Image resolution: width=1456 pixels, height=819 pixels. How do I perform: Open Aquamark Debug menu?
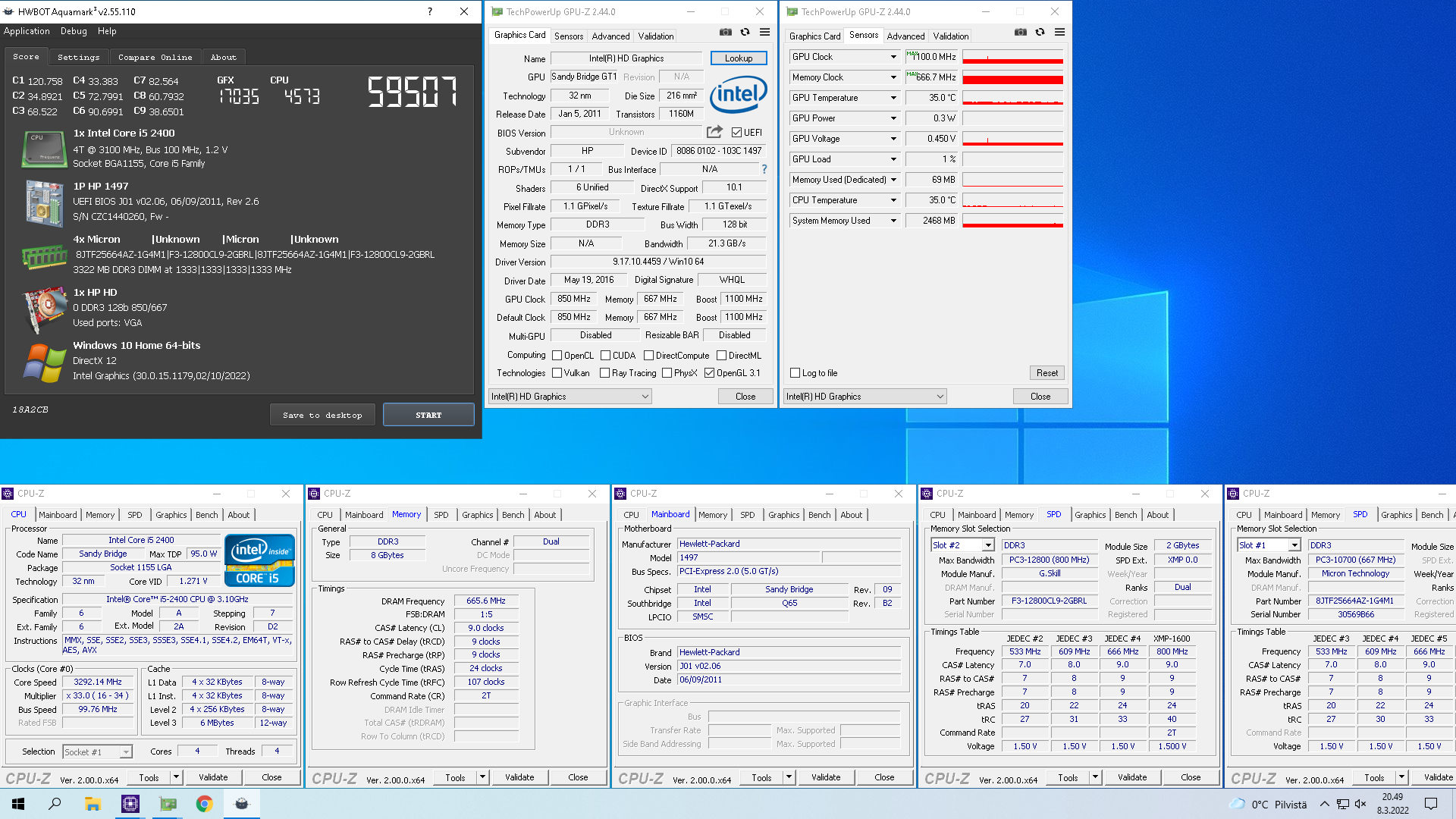(x=74, y=31)
